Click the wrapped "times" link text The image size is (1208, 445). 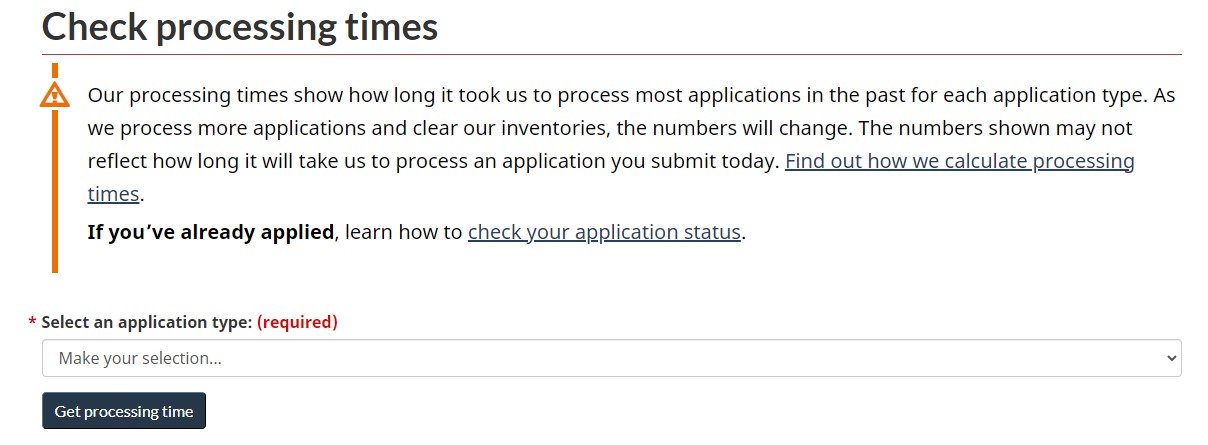(113, 193)
